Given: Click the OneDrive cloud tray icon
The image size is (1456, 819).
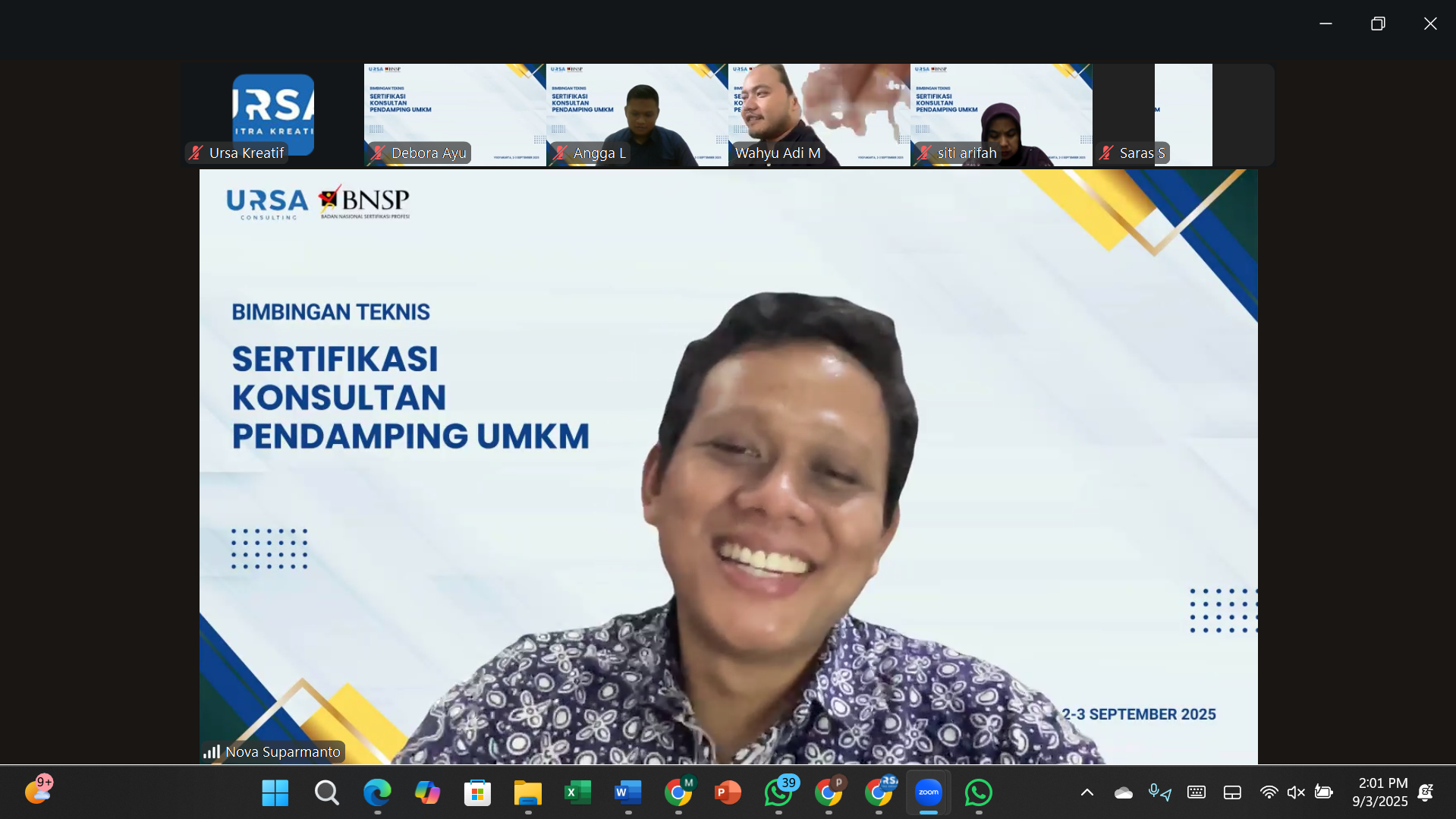Looking at the screenshot, I should click(1123, 792).
